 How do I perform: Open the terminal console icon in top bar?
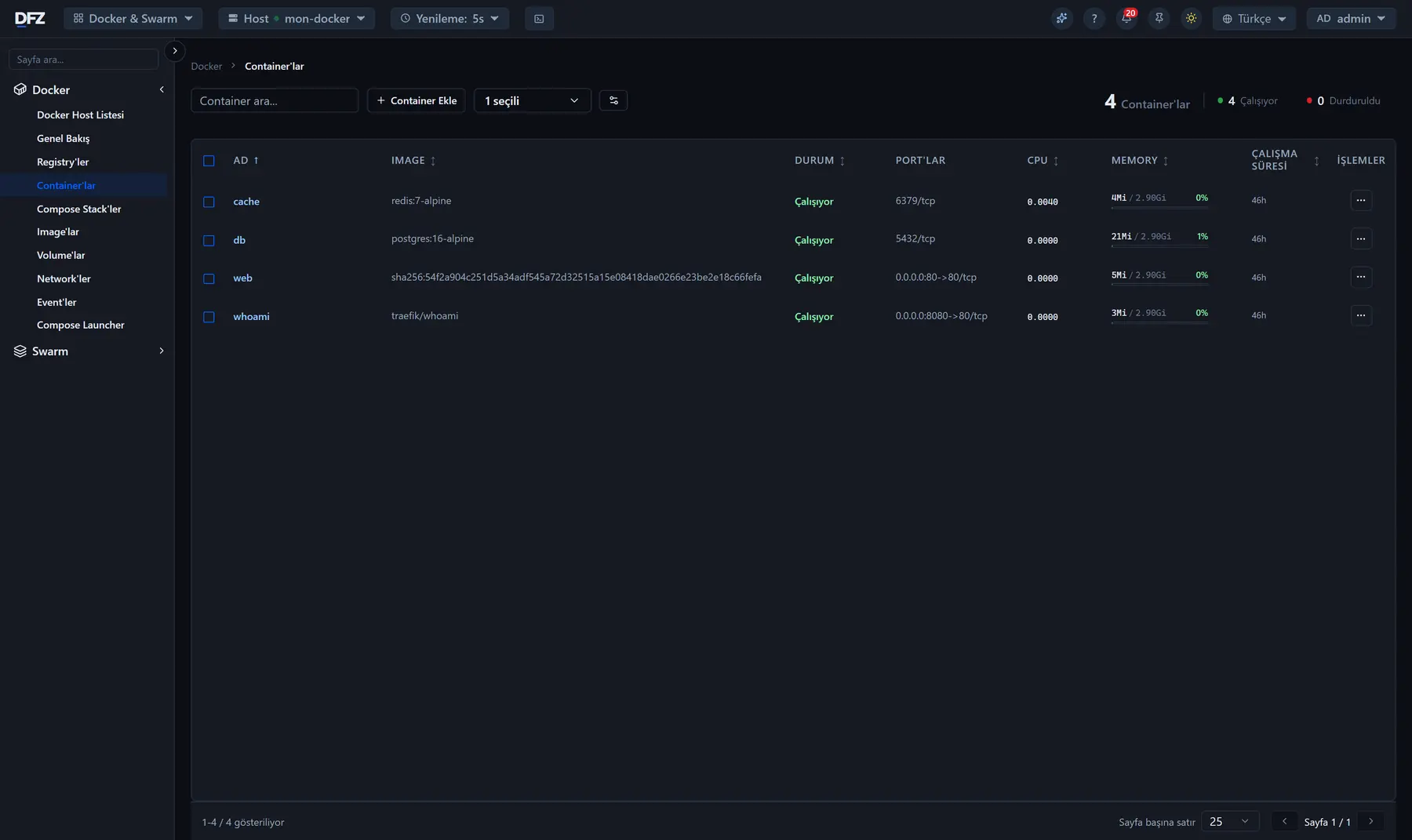click(539, 18)
